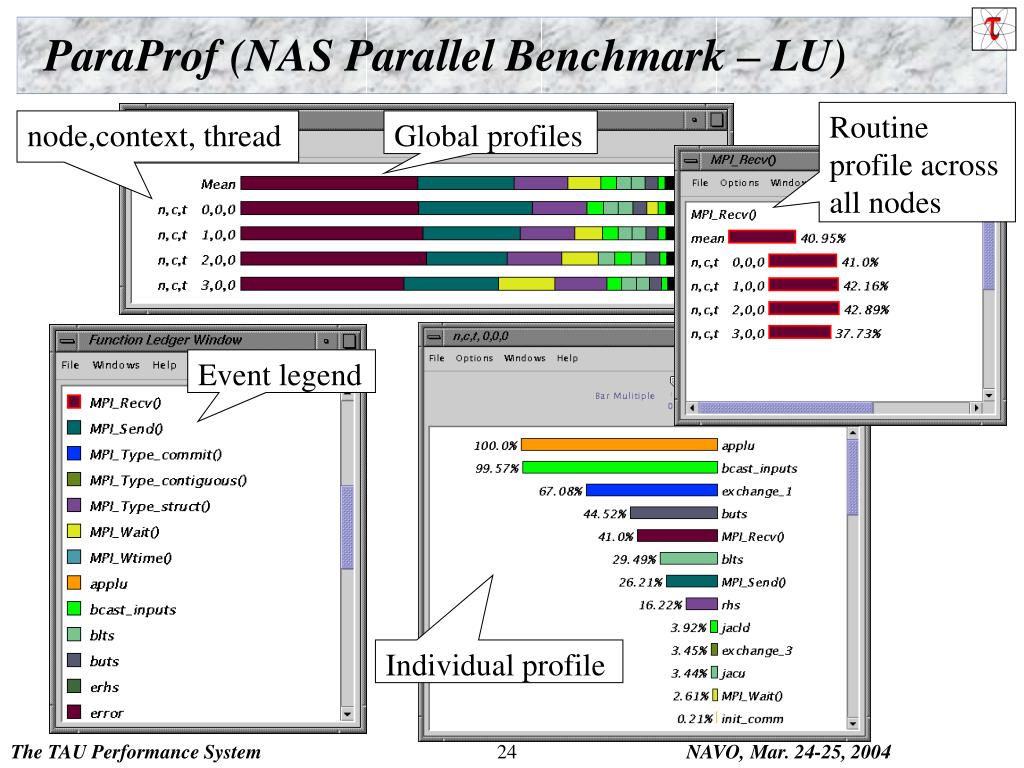Open window menu button of Function Ledger Window

[67, 340]
